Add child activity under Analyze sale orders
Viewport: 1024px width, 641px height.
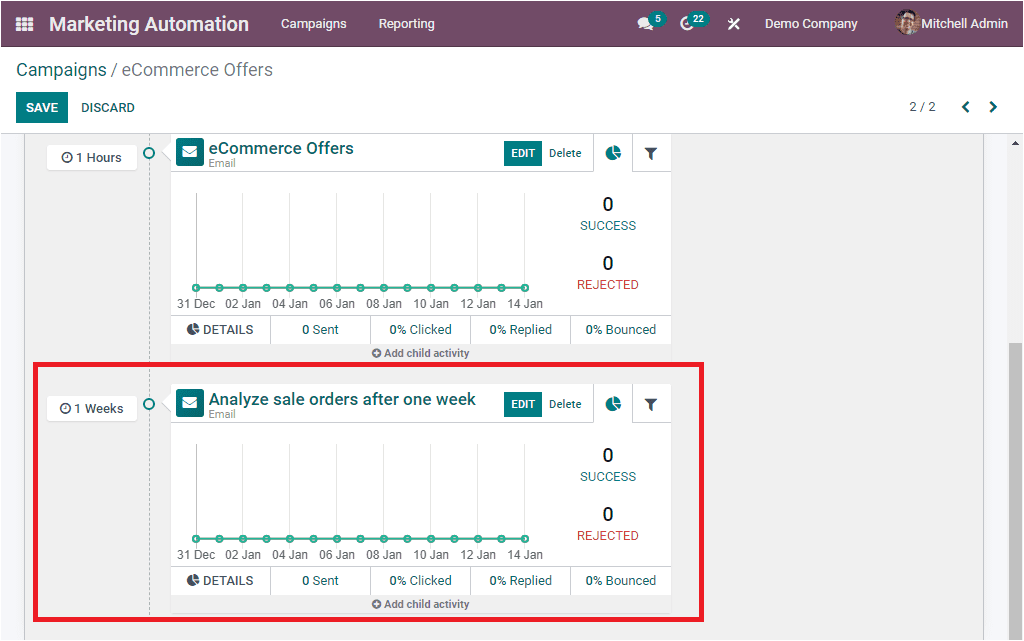421,604
